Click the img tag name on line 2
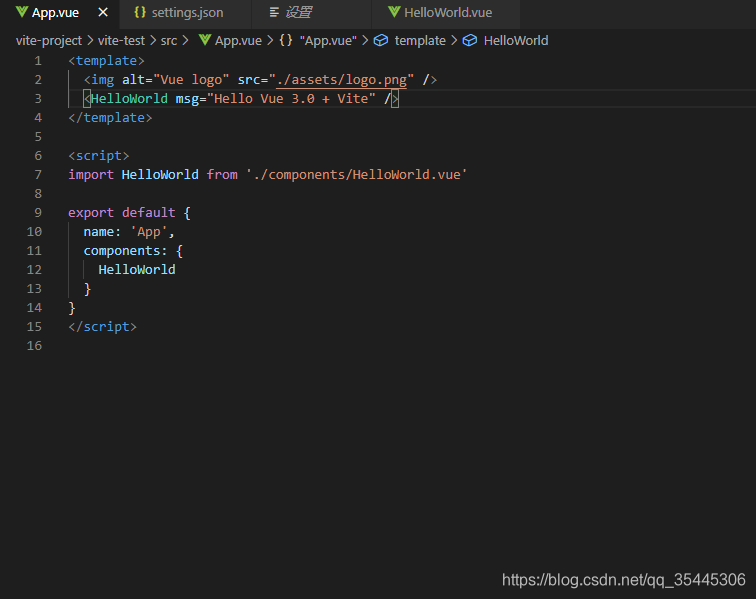756x599 pixels. (x=103, y=80)
